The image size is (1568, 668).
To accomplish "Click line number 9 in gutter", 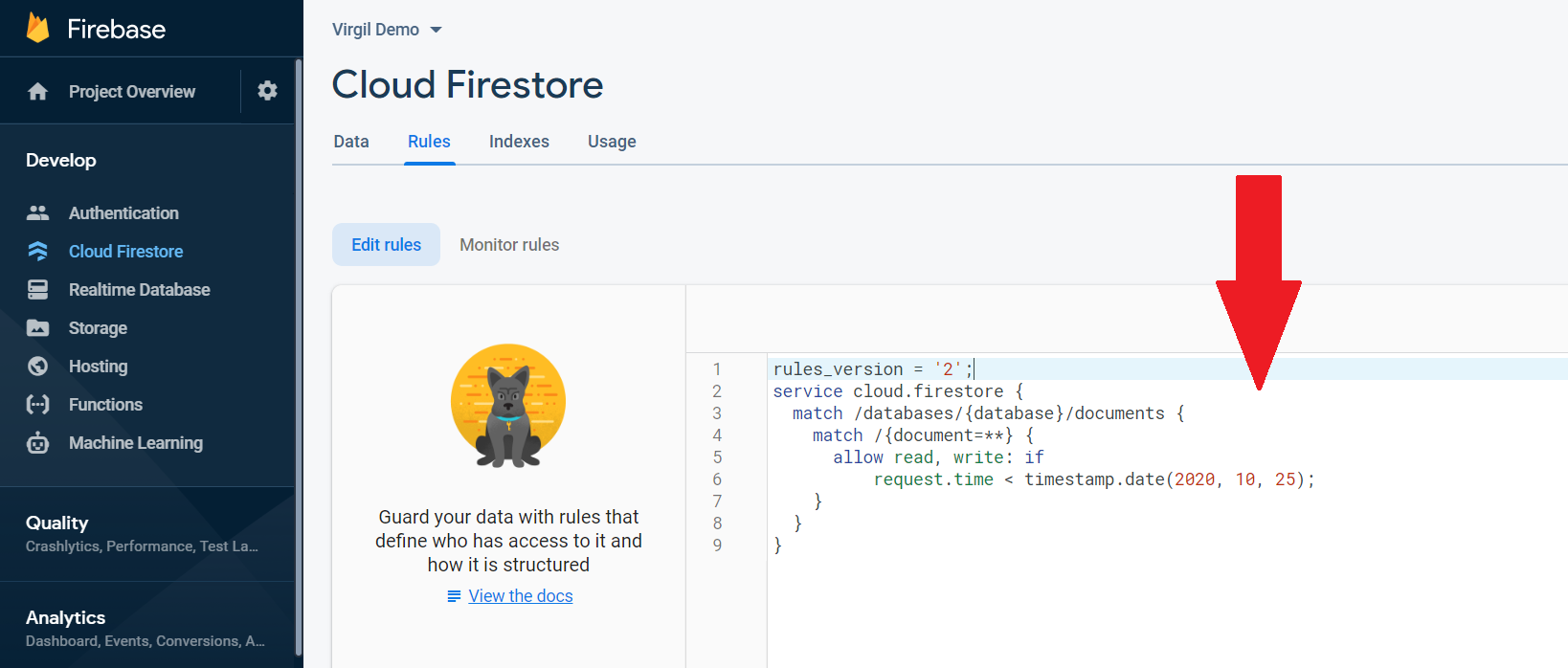I will [x=717, y=545].
